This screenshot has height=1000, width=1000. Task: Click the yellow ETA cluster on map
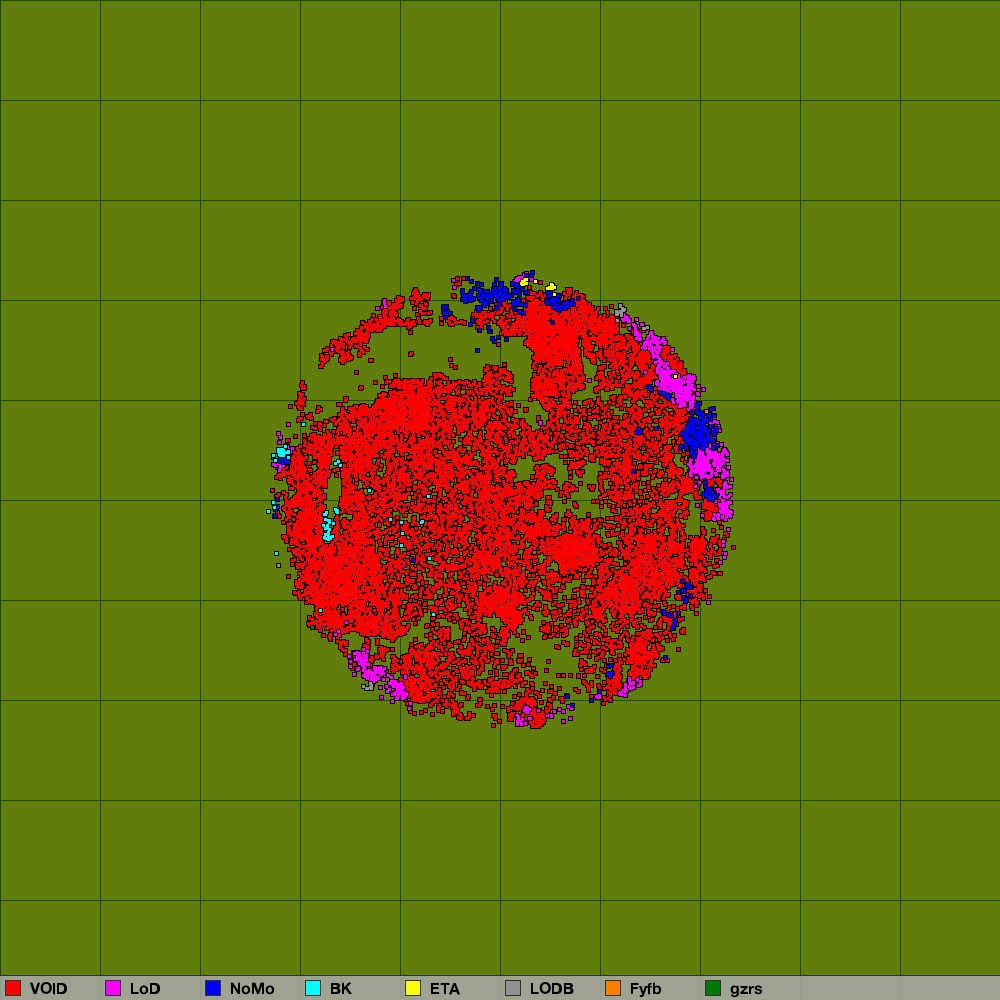coord(524,282)
